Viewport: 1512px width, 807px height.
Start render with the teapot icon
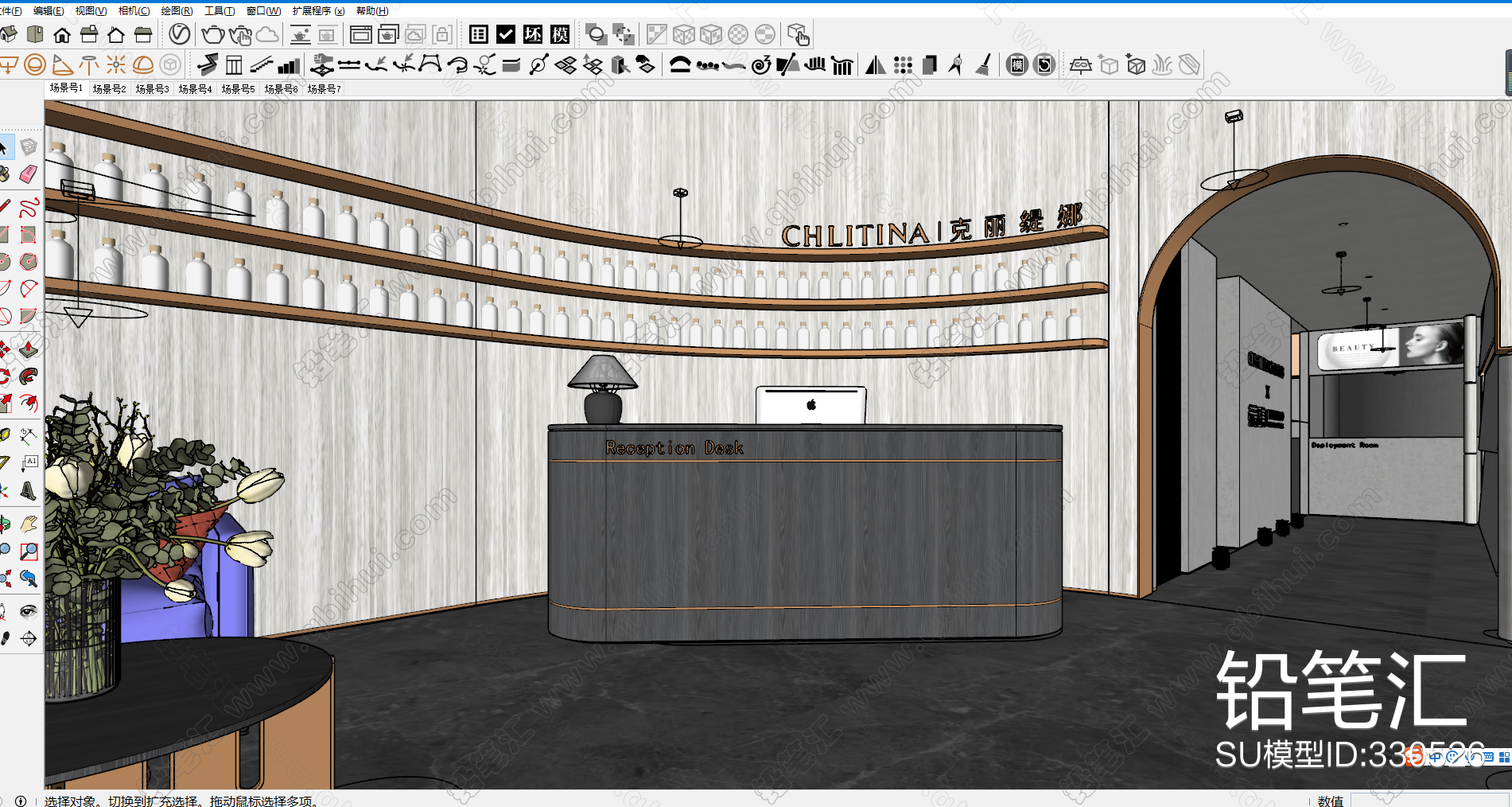tap(213, 34)
